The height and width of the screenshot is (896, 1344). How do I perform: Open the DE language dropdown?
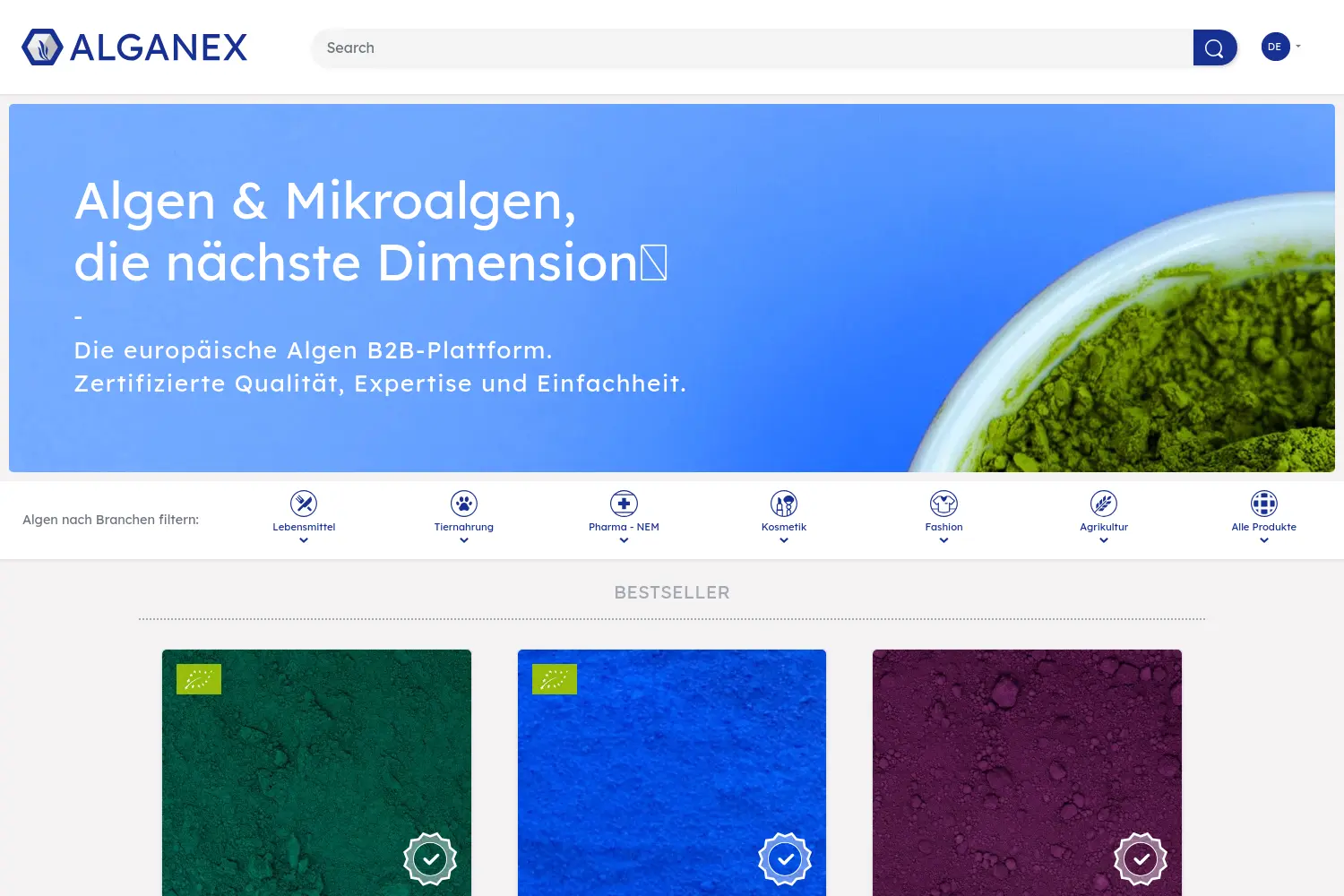pos(1276,47)
